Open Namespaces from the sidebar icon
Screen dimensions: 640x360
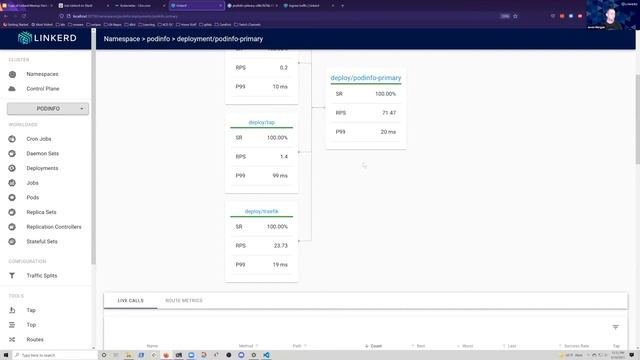tap(12, 74)
